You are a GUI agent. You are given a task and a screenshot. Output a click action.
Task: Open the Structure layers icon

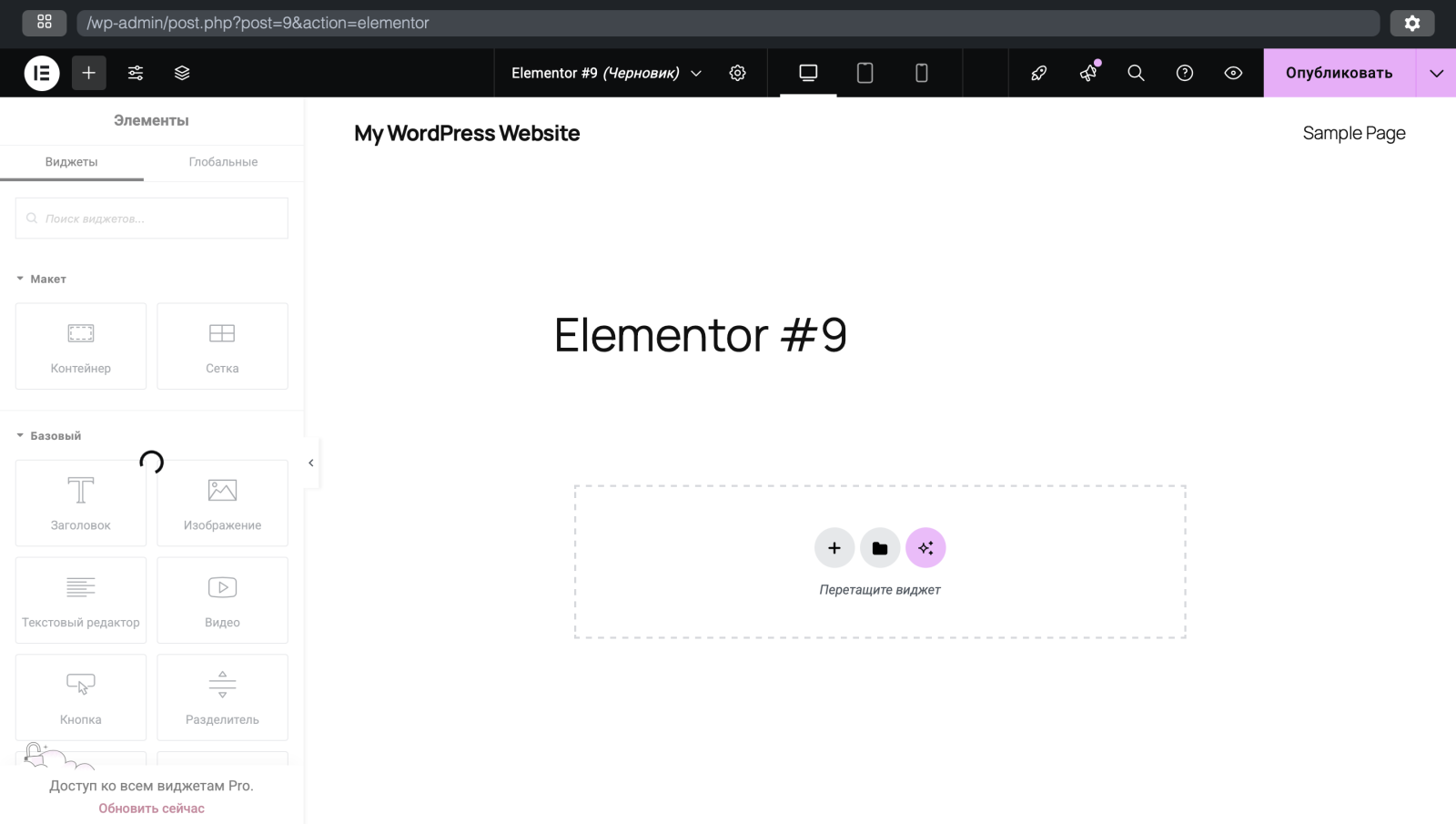(x=182, y=73)
